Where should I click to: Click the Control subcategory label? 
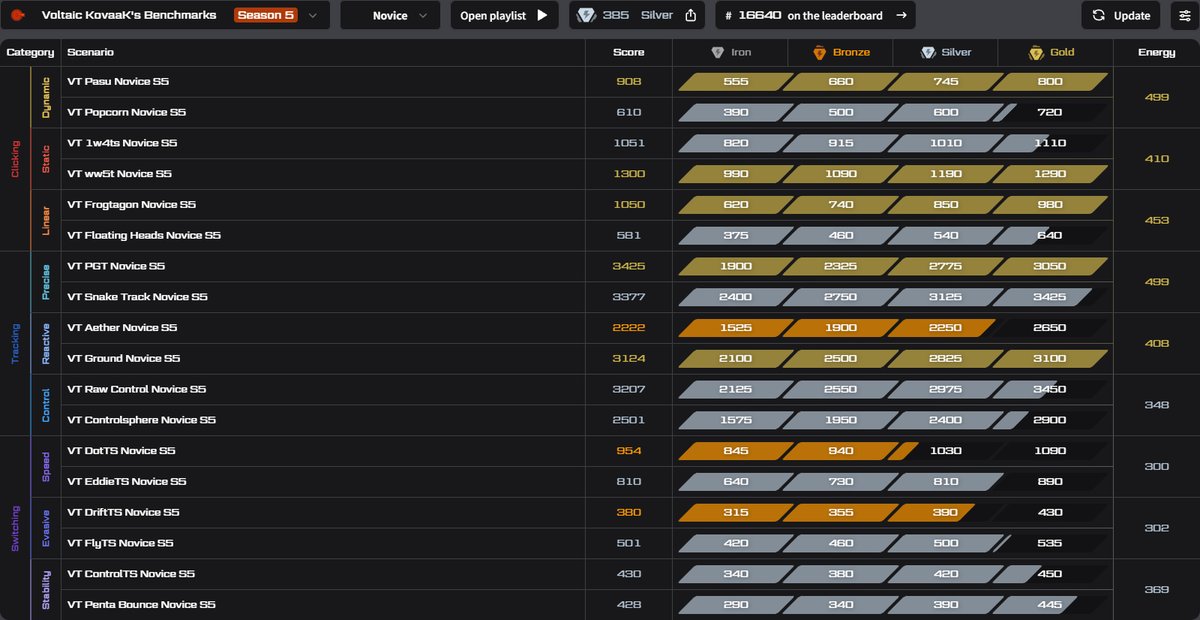click(x=46, y=404)
